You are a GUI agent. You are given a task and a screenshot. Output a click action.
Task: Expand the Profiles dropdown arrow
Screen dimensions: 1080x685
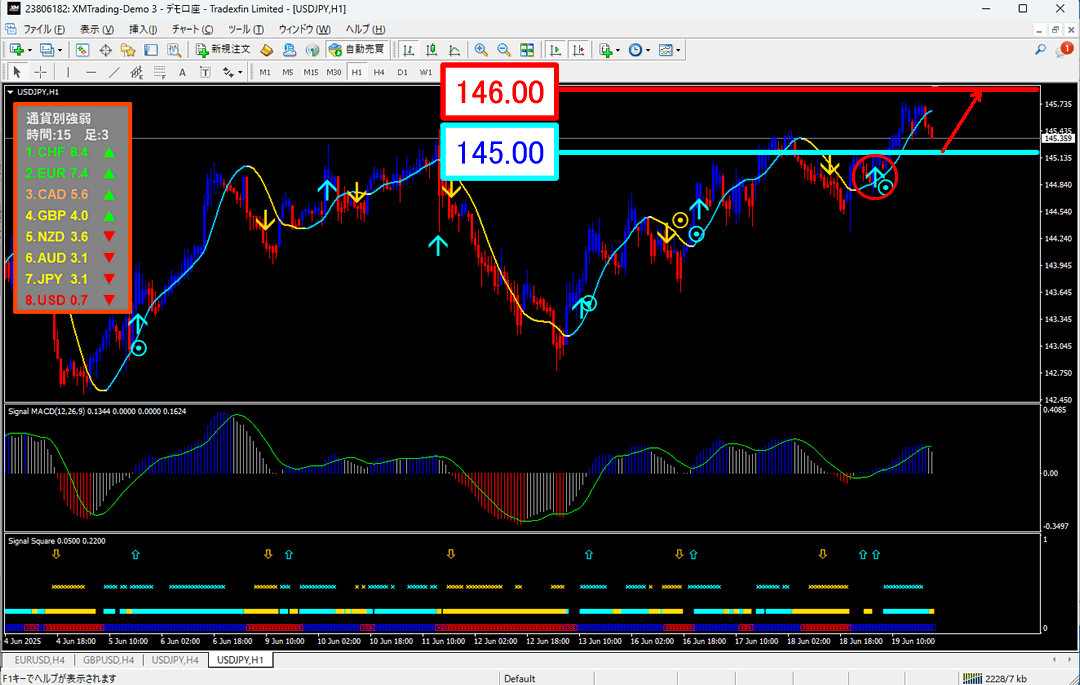(60, 50)
